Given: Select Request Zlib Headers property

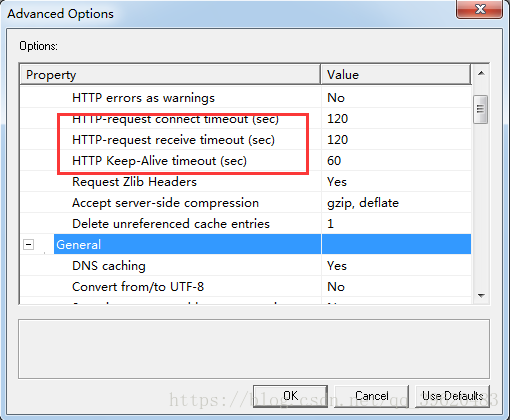Looking at the screenshot, I should click(x=134, y=182).
